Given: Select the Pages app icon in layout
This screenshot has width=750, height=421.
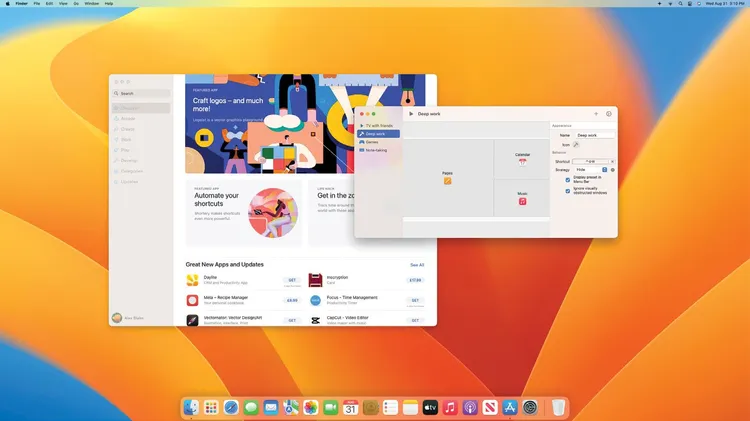Looking at the screenshot, I should [448, 181].
